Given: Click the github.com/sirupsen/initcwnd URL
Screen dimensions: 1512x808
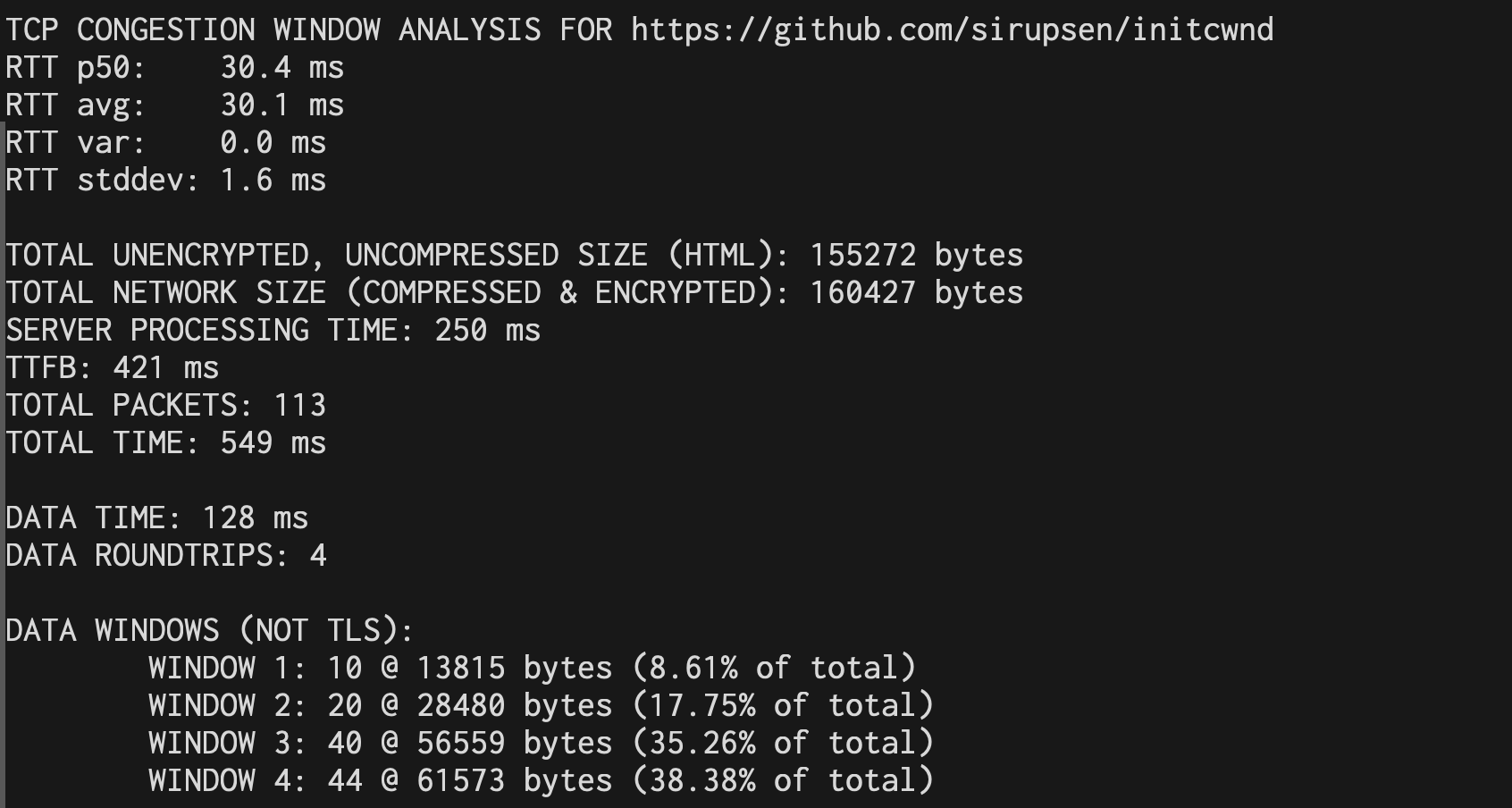Looking at the screenshot, I should (952, 29).
